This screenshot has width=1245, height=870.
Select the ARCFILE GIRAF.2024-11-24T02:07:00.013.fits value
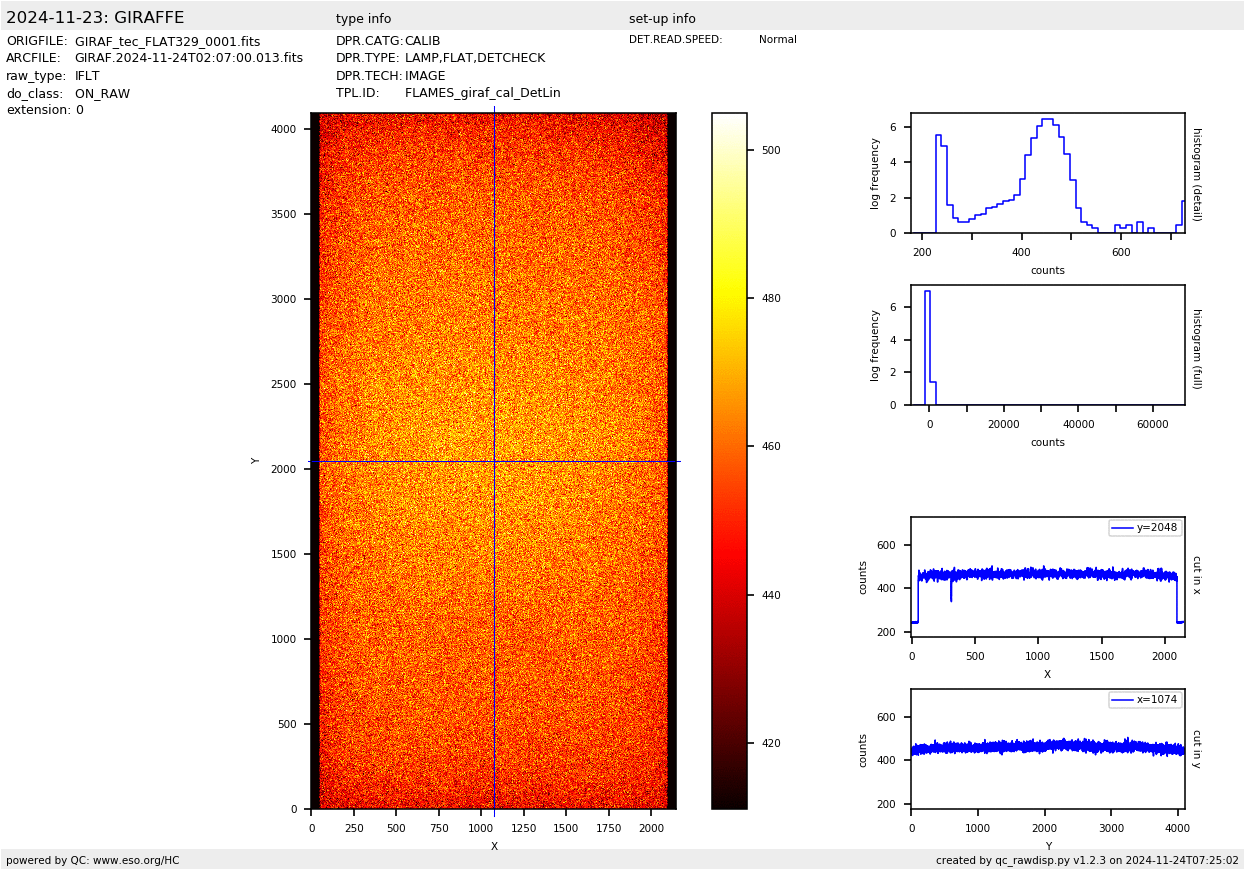(188, 59)
